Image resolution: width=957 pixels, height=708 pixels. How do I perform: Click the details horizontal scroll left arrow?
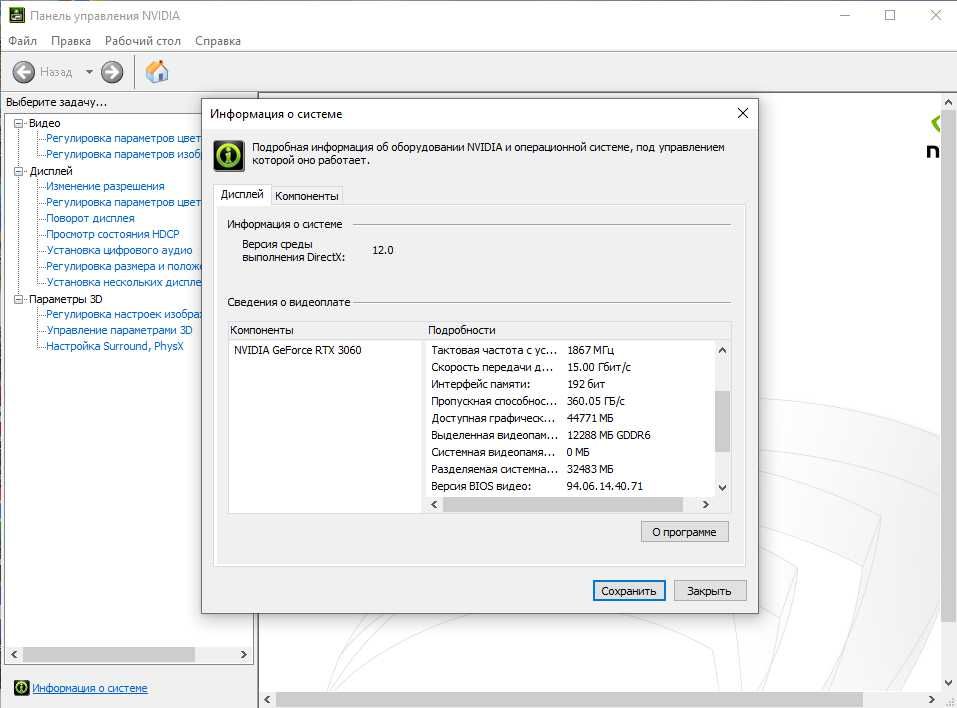tap(434, 504)
